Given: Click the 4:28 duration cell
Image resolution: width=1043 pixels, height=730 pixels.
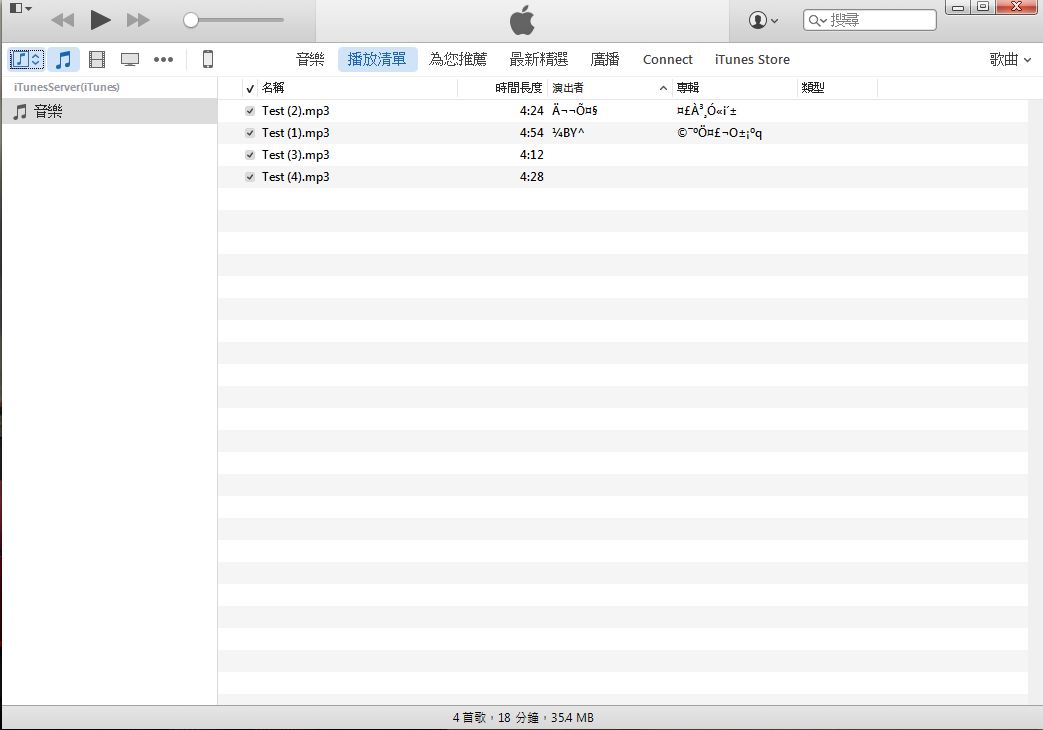Looking at the screenshot, I should (x=531, y=177).
